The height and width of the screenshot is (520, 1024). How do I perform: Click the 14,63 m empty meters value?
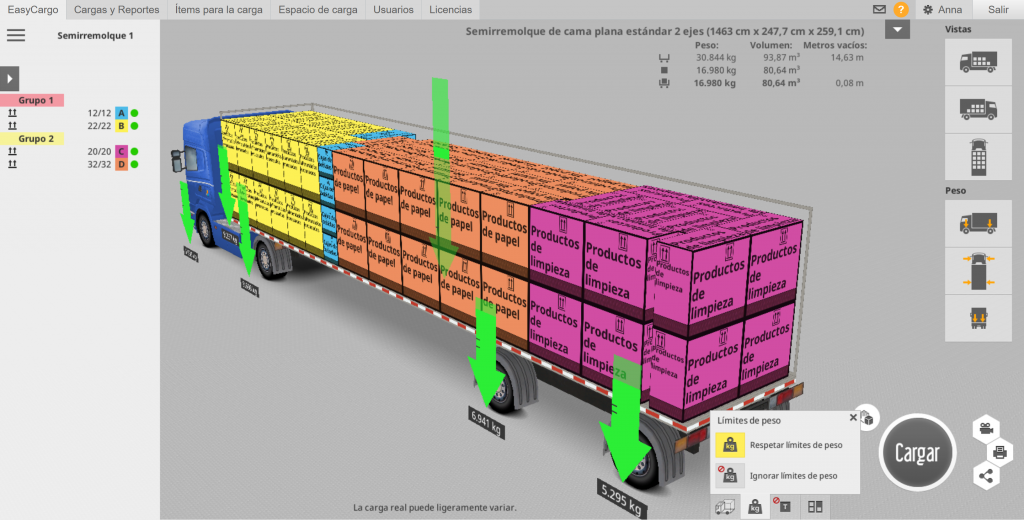tap(846, 57)
